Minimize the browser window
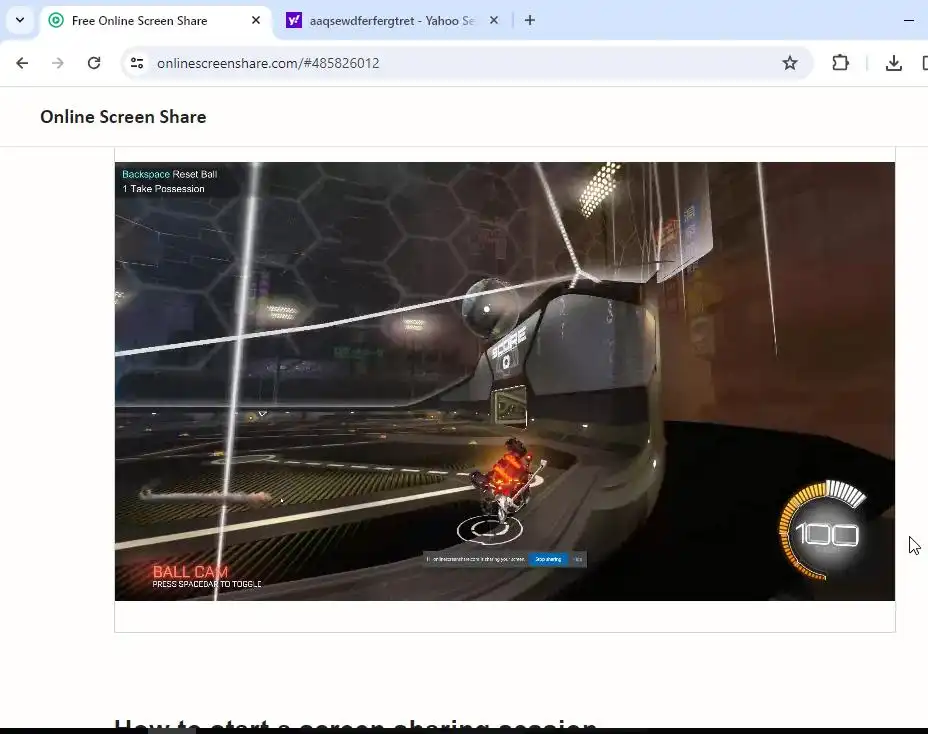Viewport: 928px width, 734px height. coord(909,20)
